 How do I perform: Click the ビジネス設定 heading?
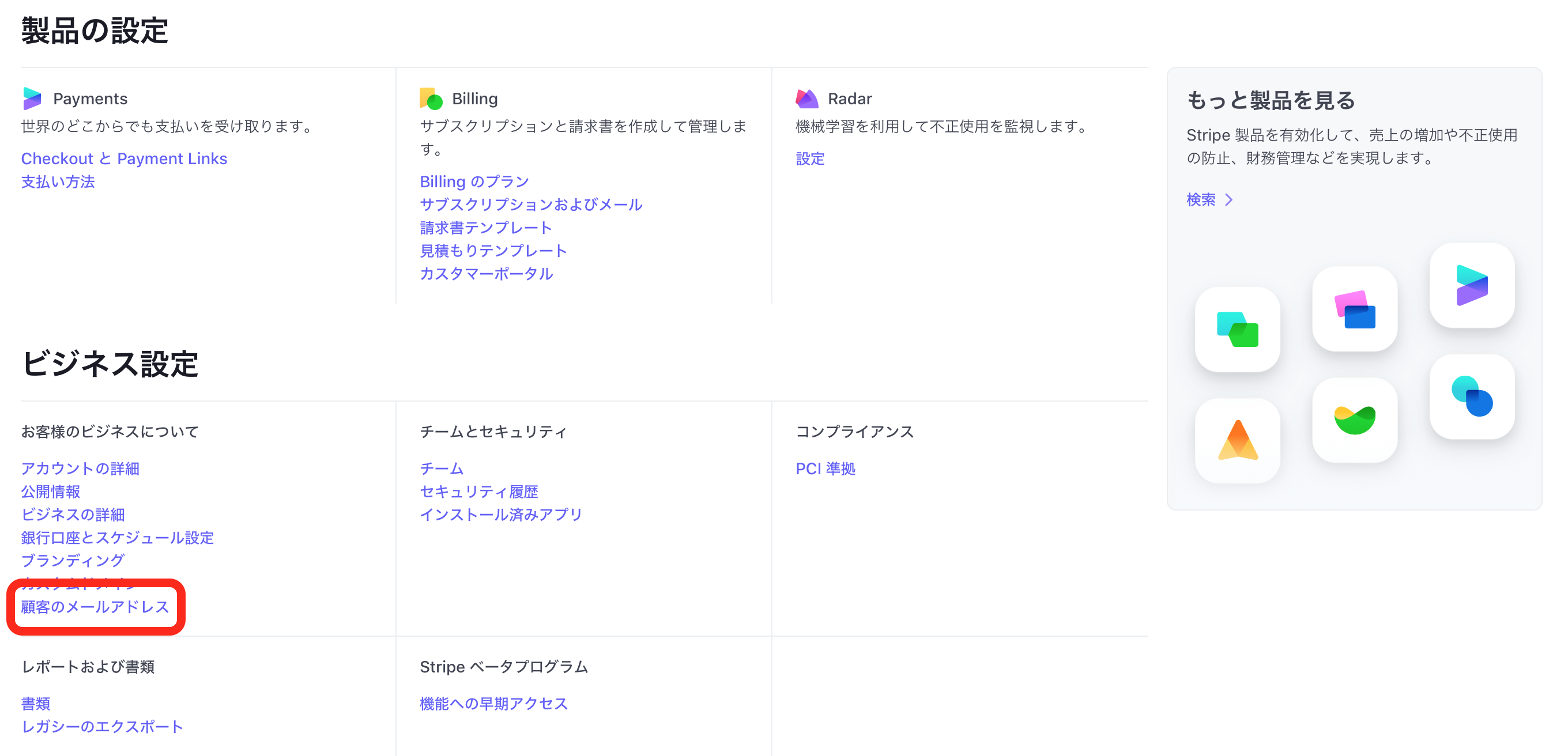click(x=110, y=364)
